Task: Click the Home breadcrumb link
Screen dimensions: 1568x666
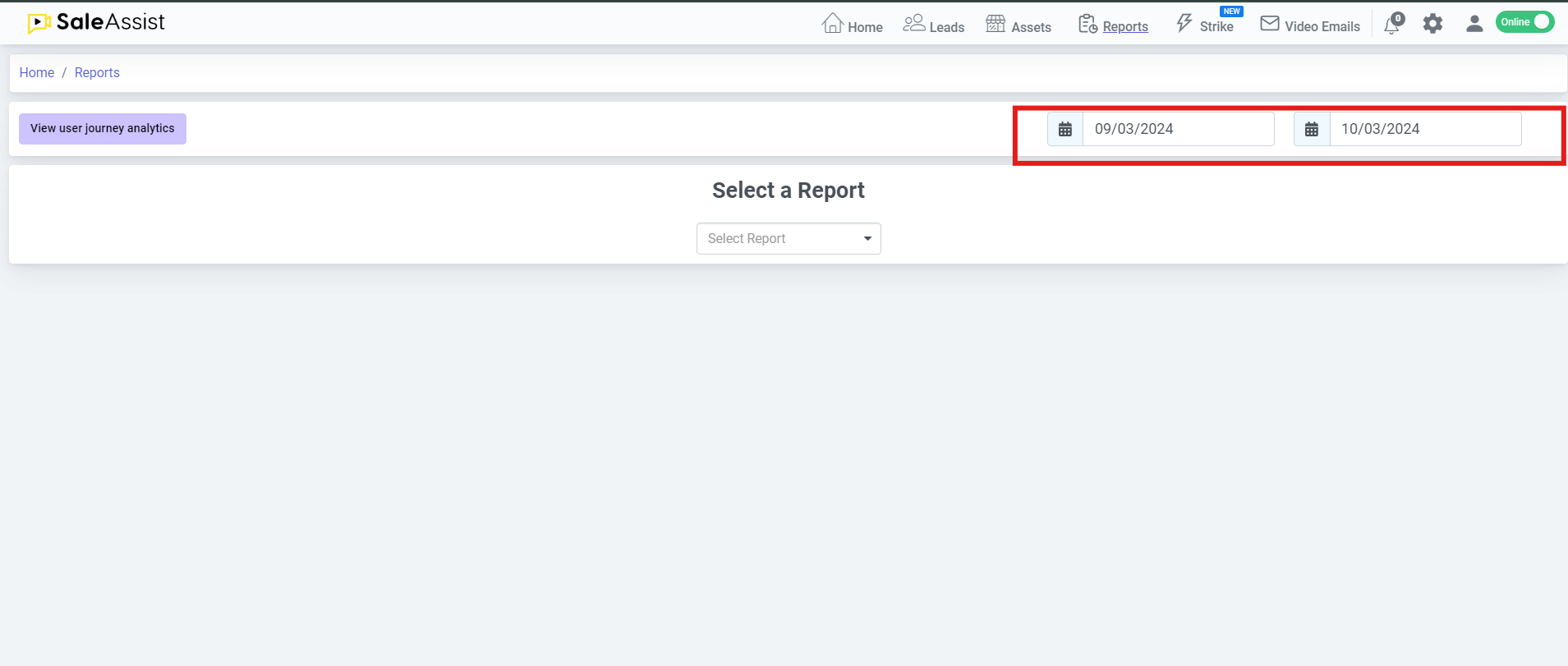Action: click(37, 72)
